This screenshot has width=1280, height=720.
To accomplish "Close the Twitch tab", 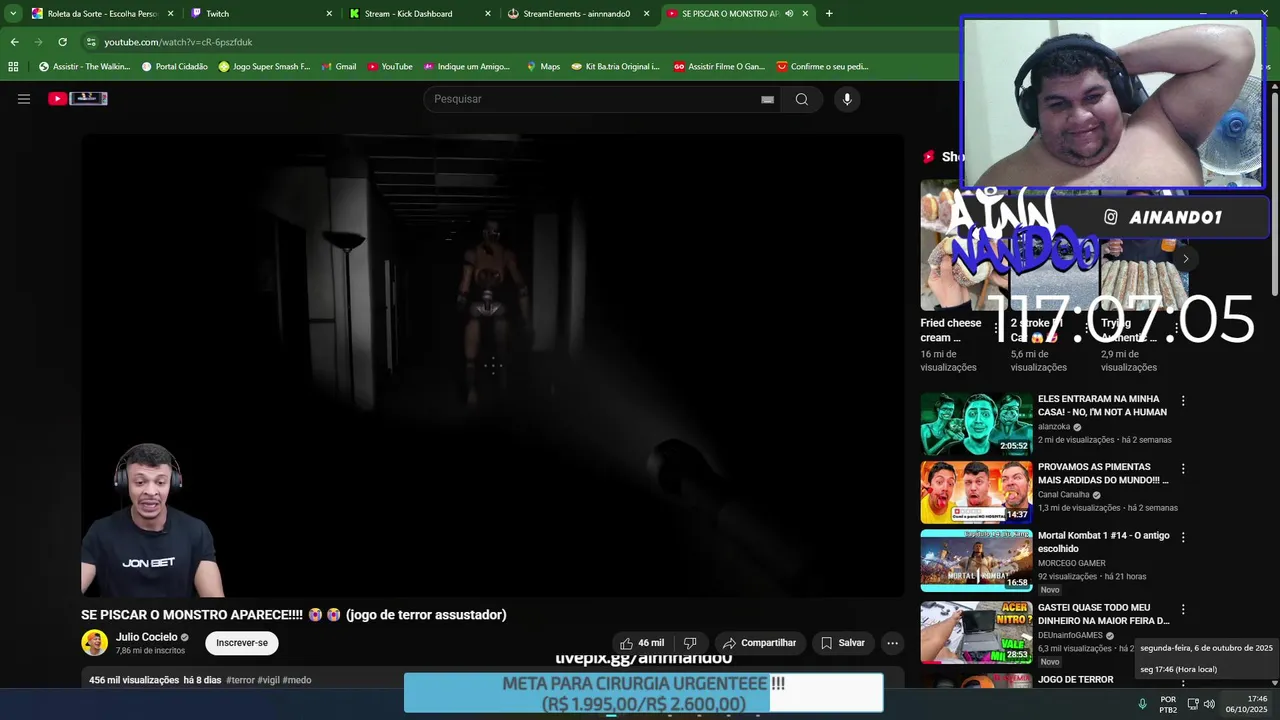I will 329,14.
